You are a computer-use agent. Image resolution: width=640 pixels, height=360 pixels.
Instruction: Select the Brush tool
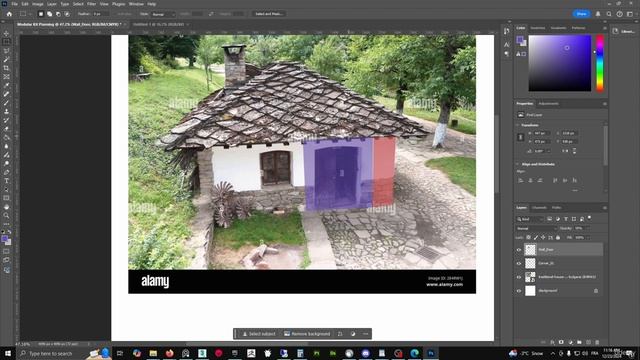pyautogui.click(x=6, y=103)
